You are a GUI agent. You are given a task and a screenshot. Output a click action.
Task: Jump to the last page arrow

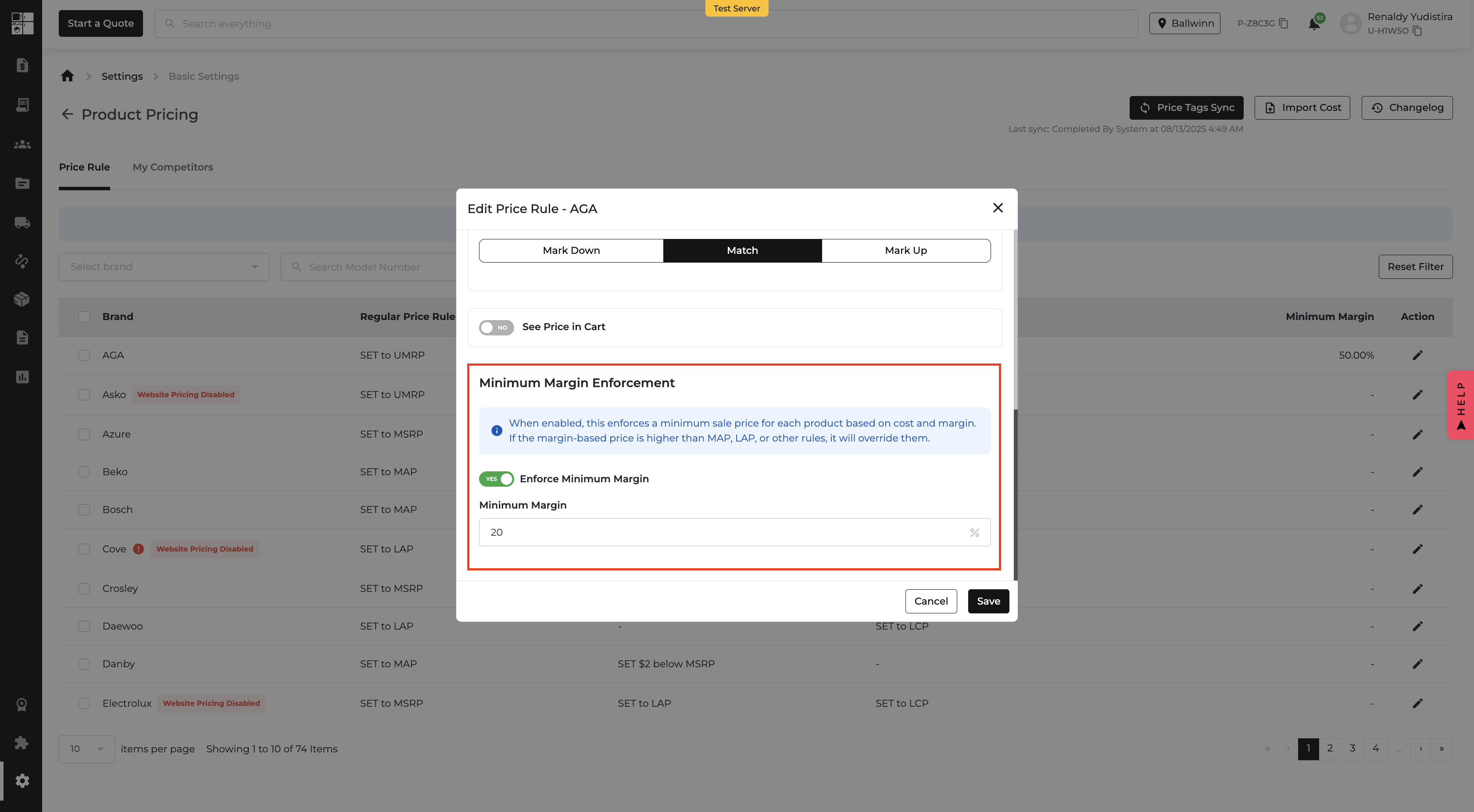1442,748
